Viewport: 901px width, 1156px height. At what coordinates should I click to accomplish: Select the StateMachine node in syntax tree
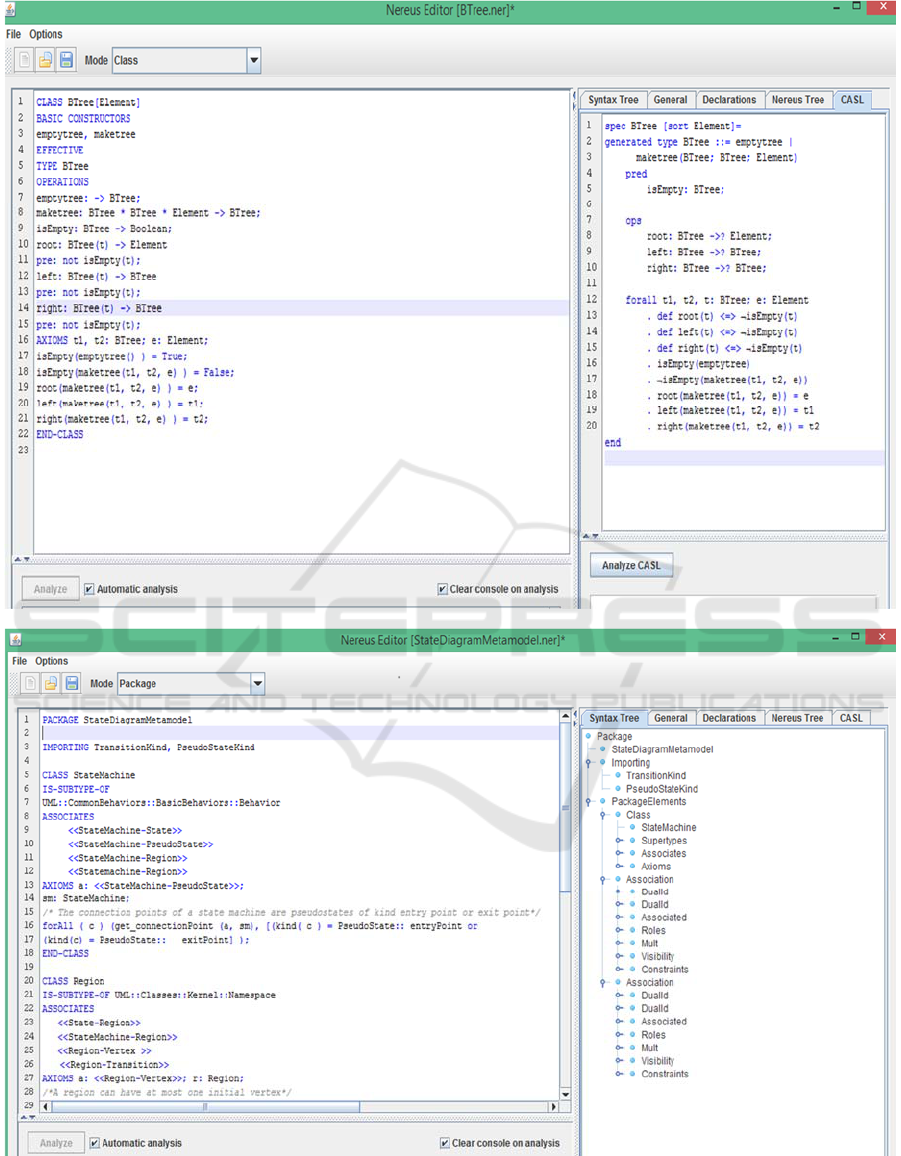coord(668,828)
